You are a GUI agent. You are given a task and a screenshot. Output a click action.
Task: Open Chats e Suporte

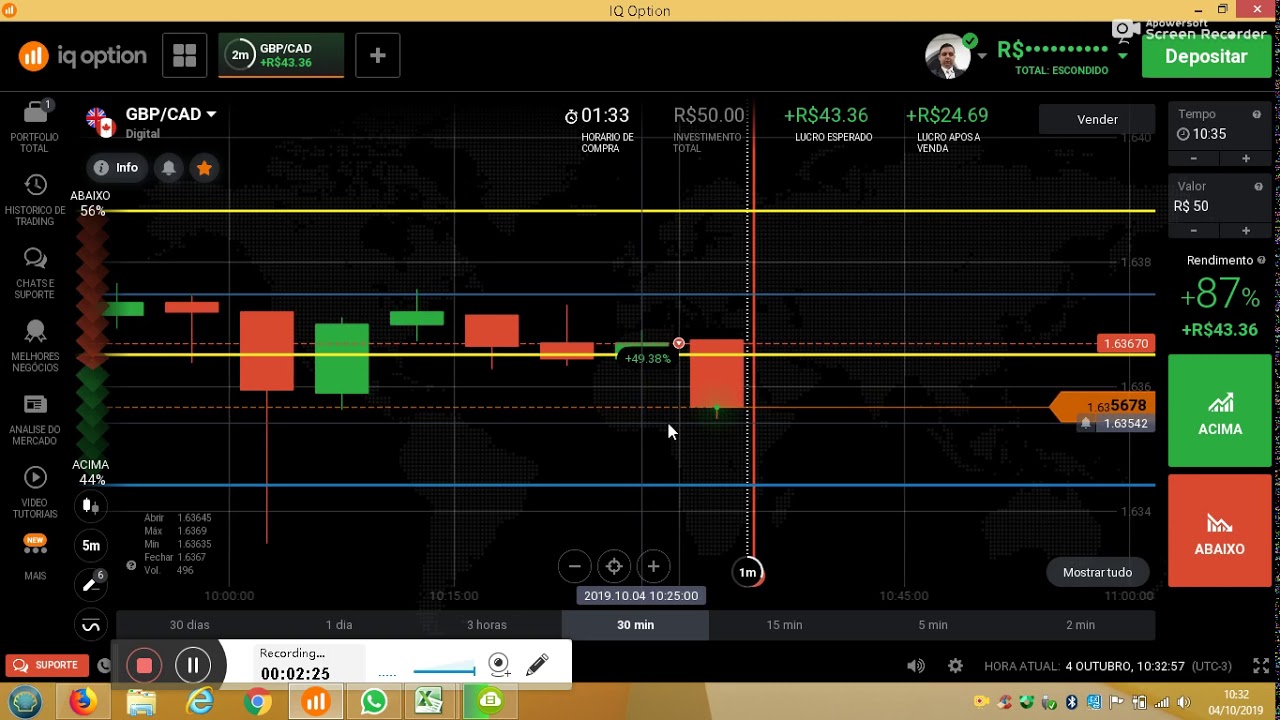click(35, 273)
